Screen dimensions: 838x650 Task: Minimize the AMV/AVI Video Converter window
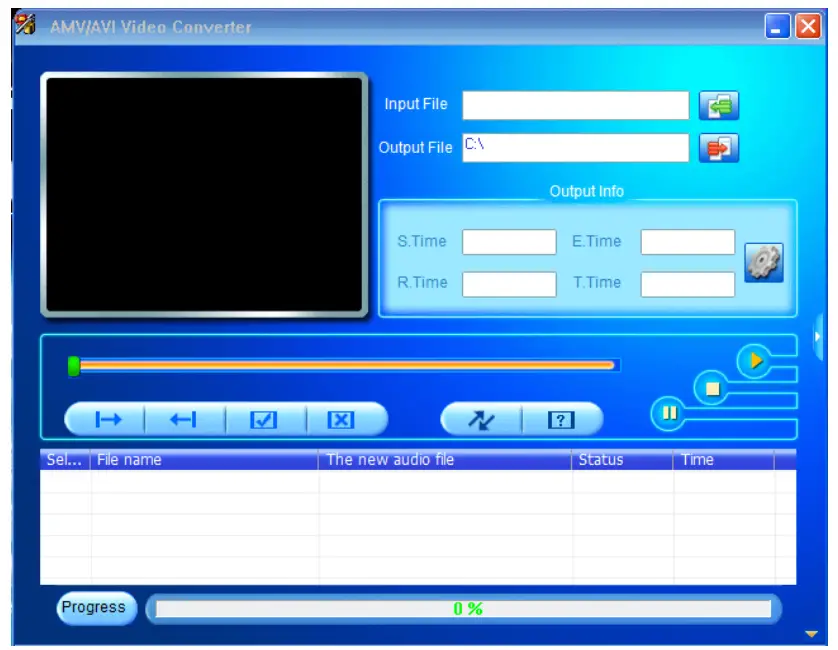(x=778, y=26)
